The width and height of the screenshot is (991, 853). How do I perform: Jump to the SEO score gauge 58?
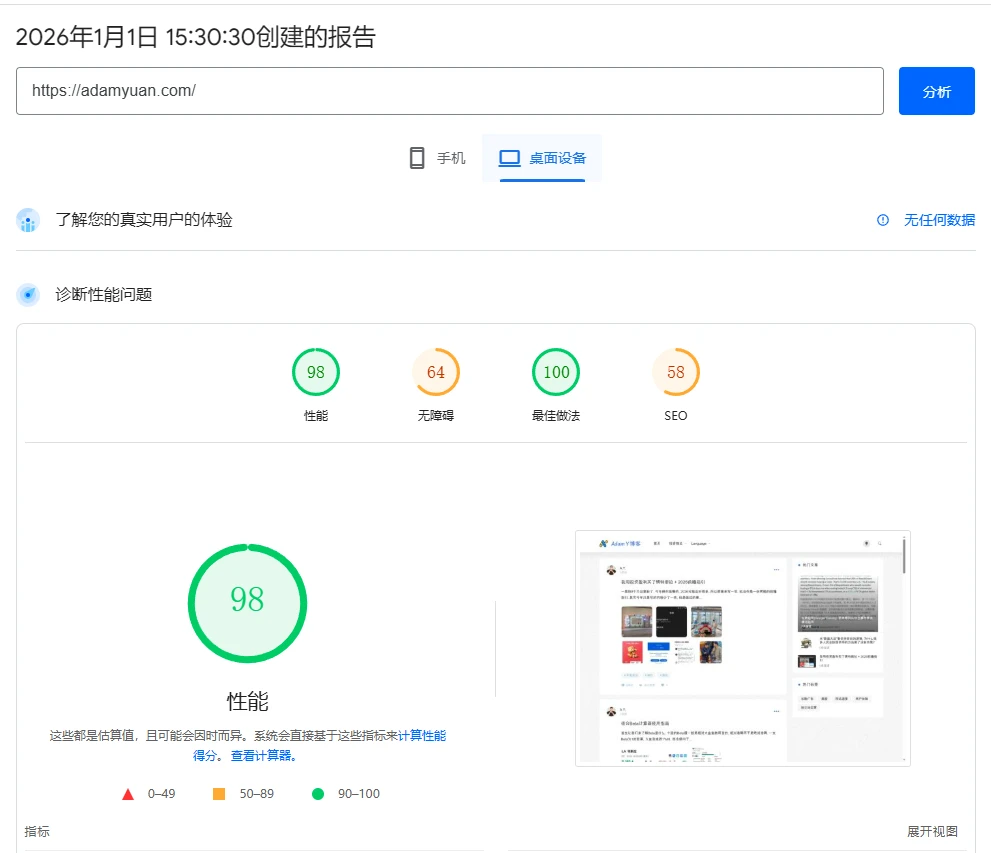[x=676, y=373]
